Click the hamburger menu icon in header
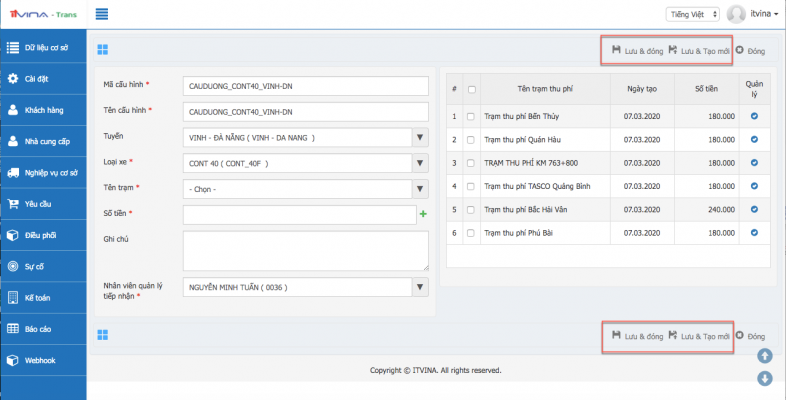 (x=102, y=14)
